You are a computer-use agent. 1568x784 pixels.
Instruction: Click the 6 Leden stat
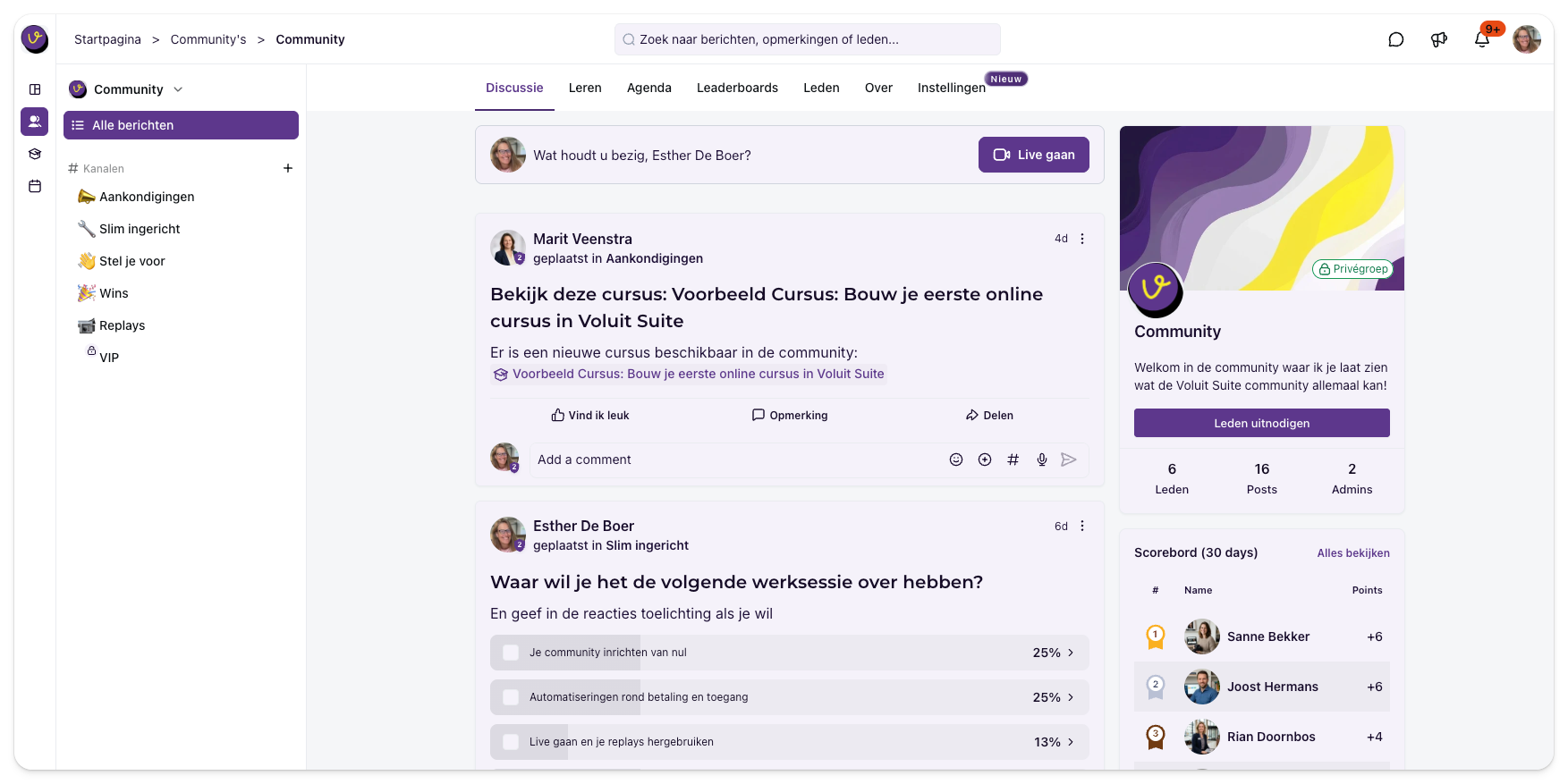coord(1172,478)
